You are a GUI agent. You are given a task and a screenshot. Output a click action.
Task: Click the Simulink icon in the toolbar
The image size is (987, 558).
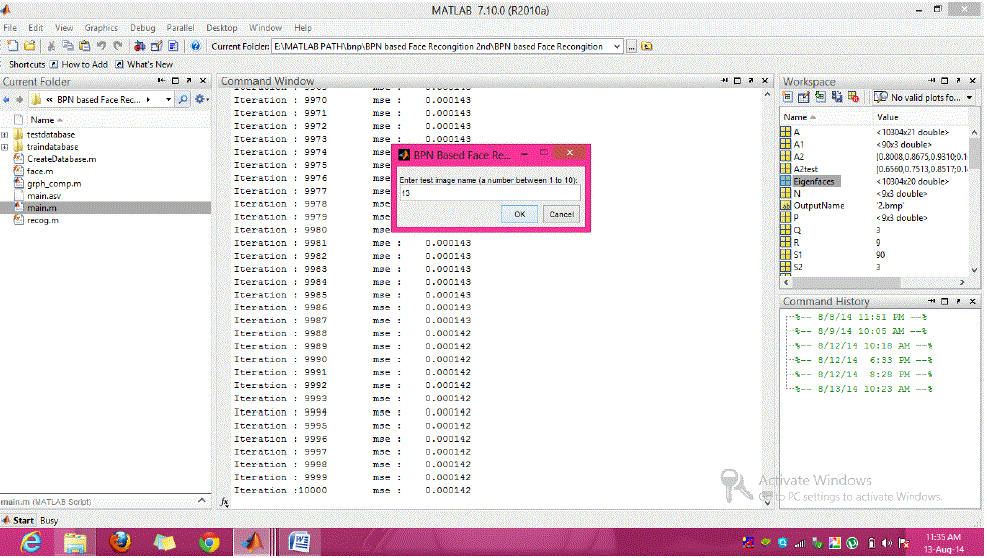139,46
